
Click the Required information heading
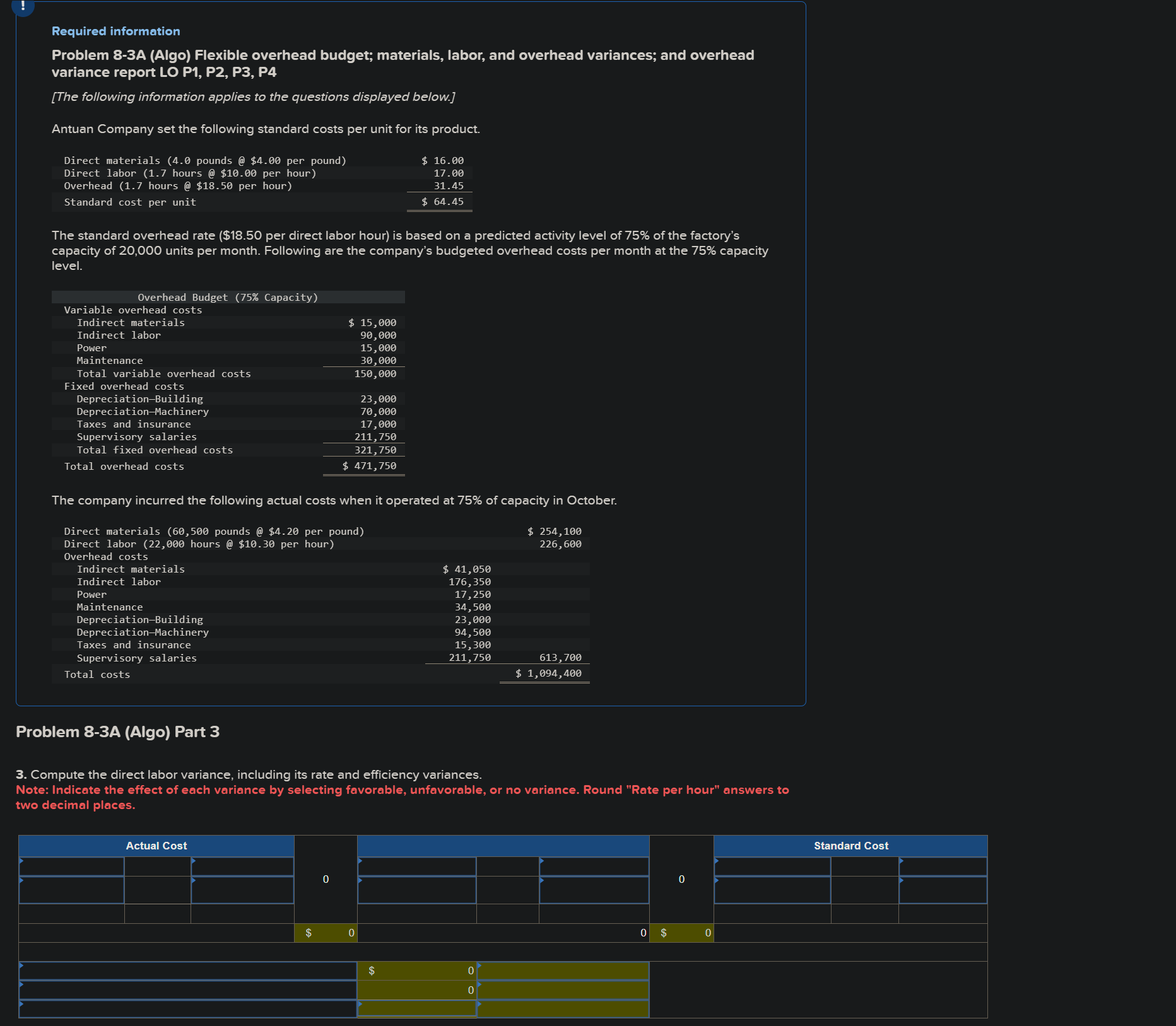[x=115, y=31]
